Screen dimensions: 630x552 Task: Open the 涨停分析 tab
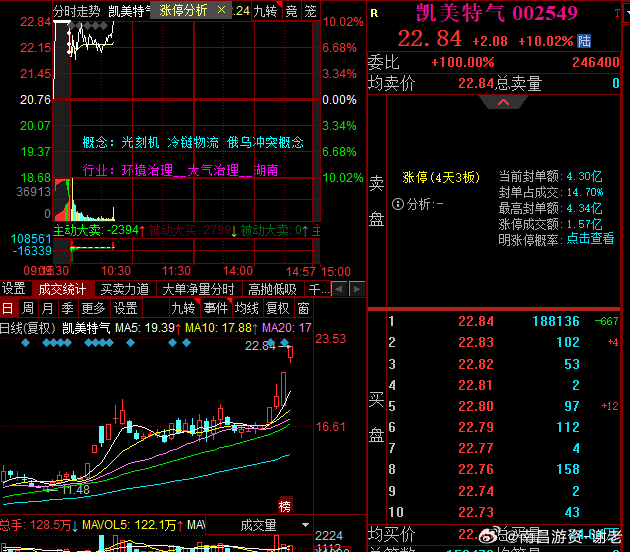[183, 10]
